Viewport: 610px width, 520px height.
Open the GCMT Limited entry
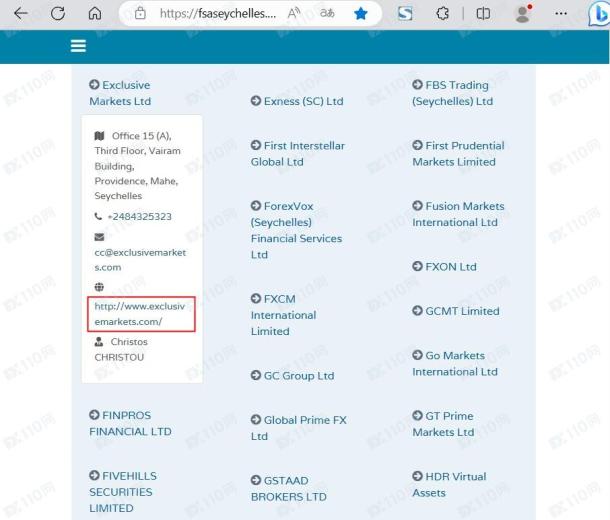pos(456,311)
